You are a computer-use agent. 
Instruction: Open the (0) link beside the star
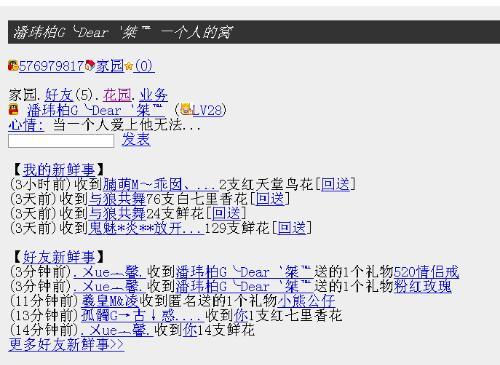click(144, 66)
